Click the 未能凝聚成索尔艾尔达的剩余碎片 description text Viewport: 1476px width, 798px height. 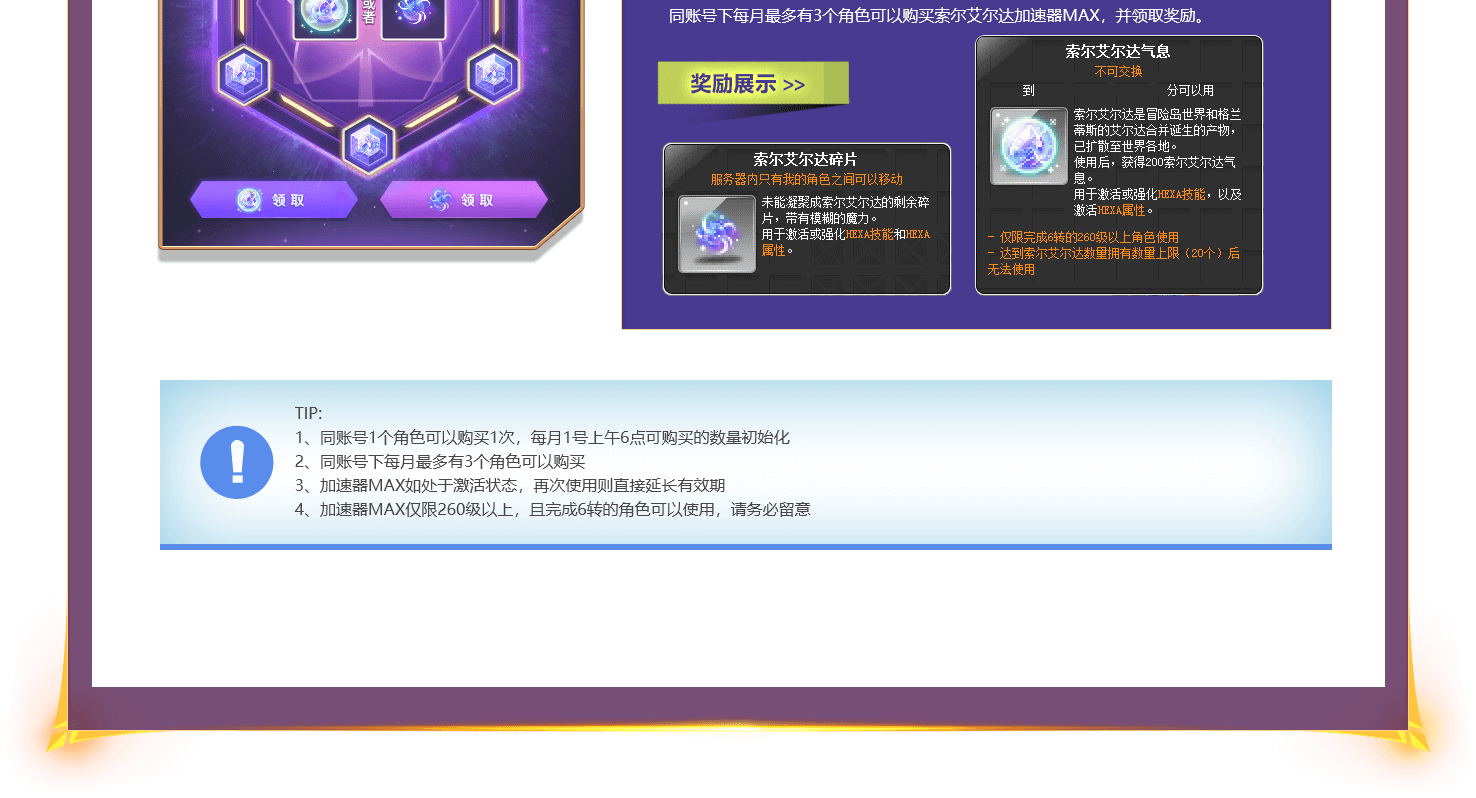[x=845, y=210]
